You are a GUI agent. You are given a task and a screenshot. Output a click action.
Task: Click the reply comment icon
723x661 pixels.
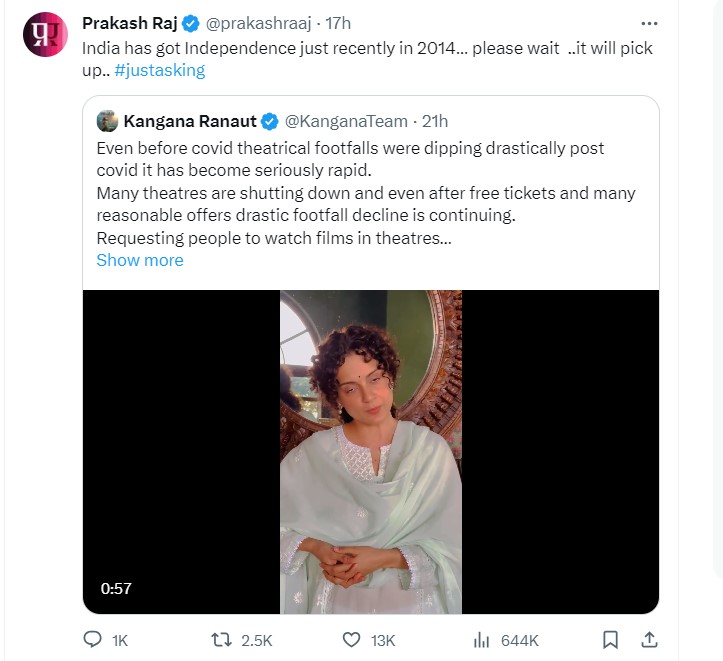[x=92, y=639]
